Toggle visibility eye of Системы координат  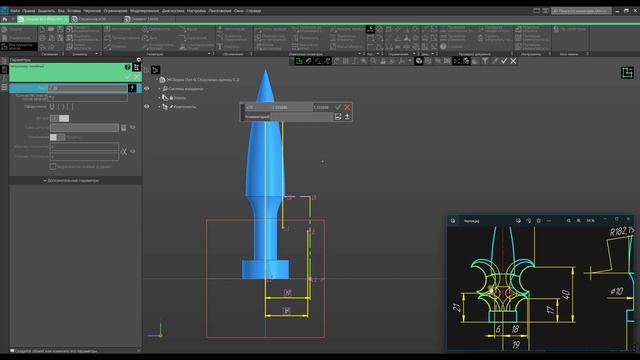click(x=147, y=89)
